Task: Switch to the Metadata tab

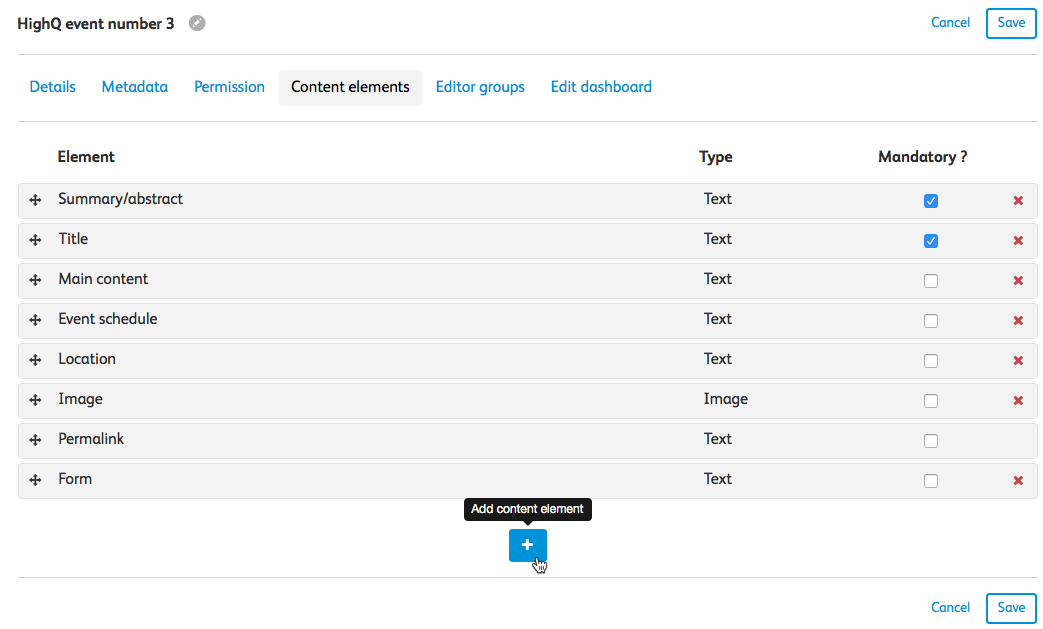Action: point(135,87)
